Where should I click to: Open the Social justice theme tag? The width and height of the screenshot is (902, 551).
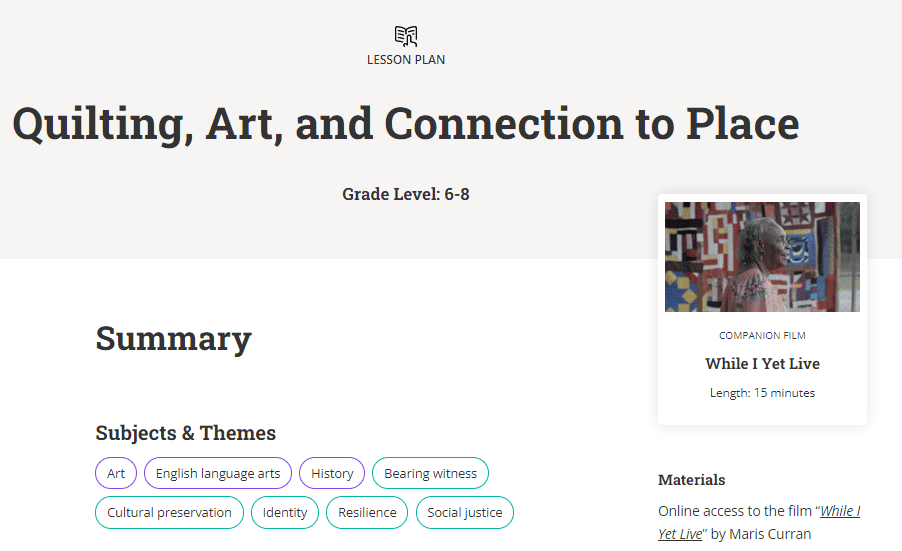[464, 512]
